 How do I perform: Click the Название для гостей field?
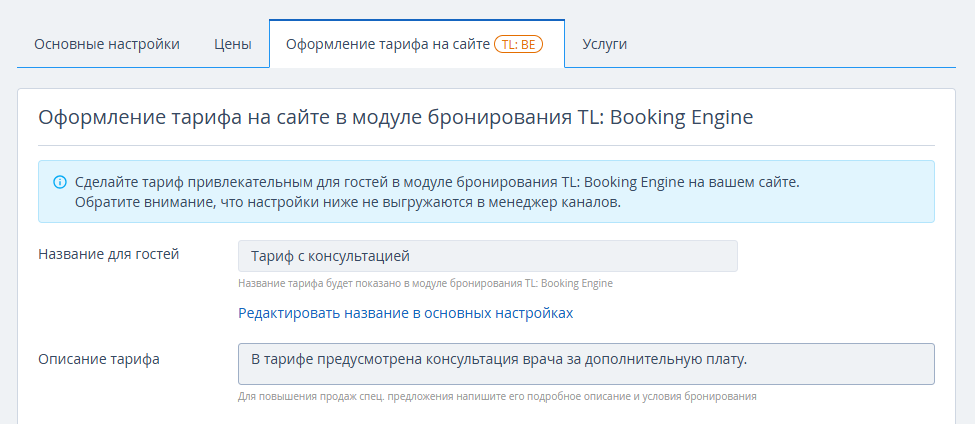[x=488, y=256]
